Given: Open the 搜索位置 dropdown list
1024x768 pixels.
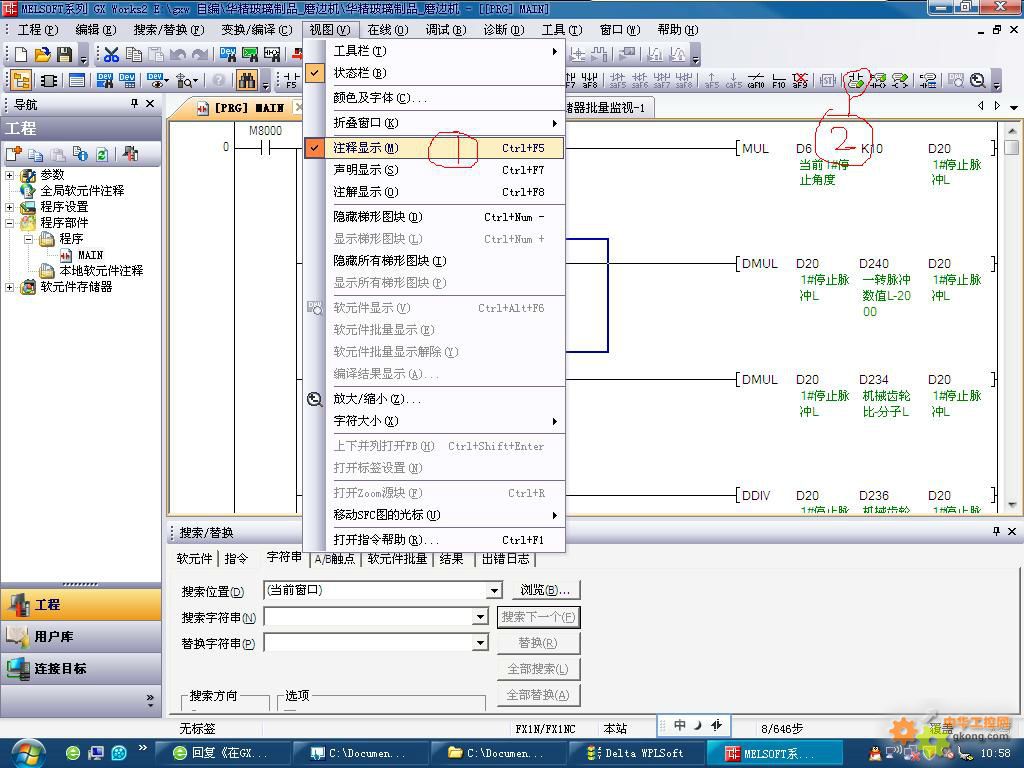Looking at the screenshot, I should click(x=493, y=591).
